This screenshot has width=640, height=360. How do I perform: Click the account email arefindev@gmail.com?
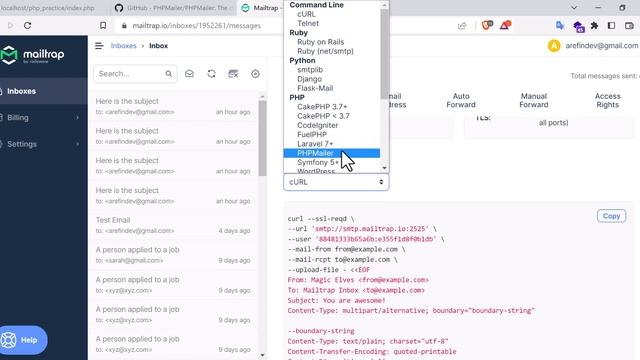pos(602,46)
